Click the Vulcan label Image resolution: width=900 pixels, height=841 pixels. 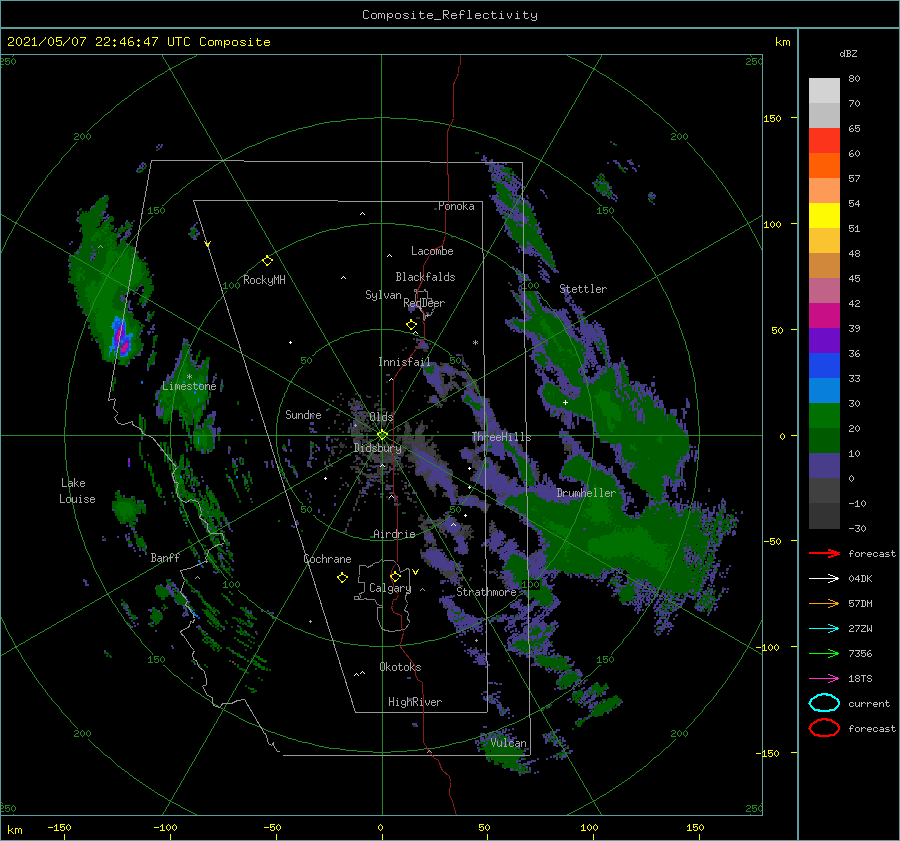coord(509,743)
